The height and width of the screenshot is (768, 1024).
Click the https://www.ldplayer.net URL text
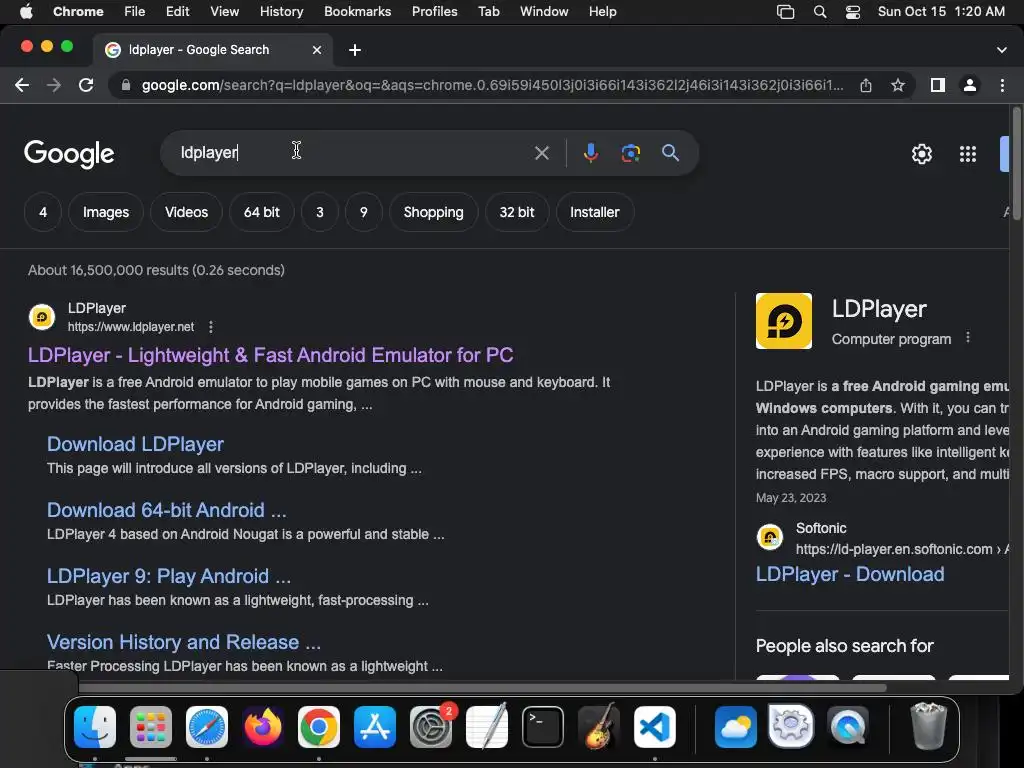pyautogui.click(x=131, y=327)
